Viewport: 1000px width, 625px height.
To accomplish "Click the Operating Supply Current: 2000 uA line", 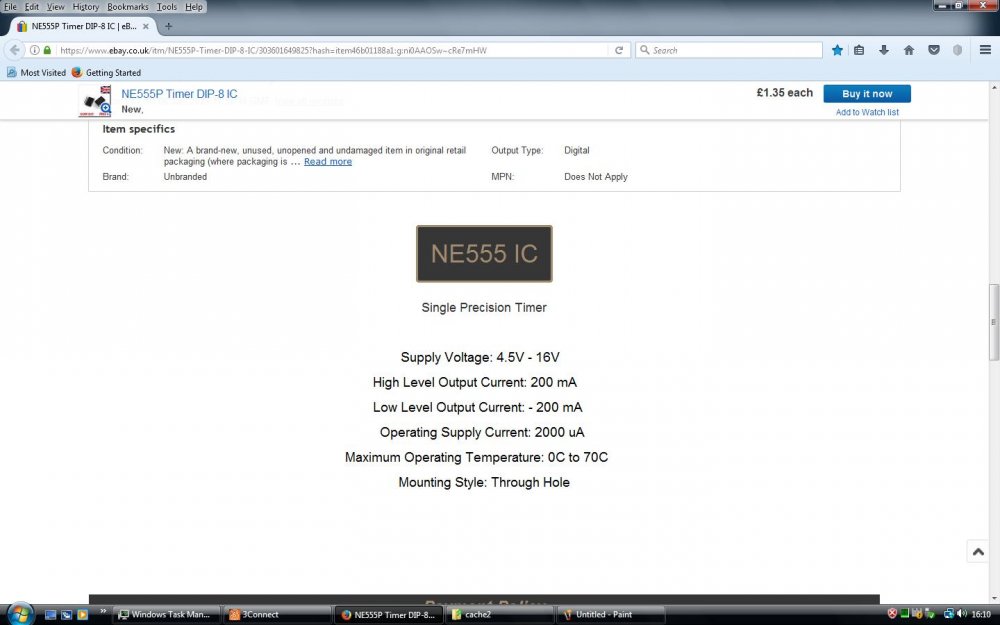I will click(482, 432).
